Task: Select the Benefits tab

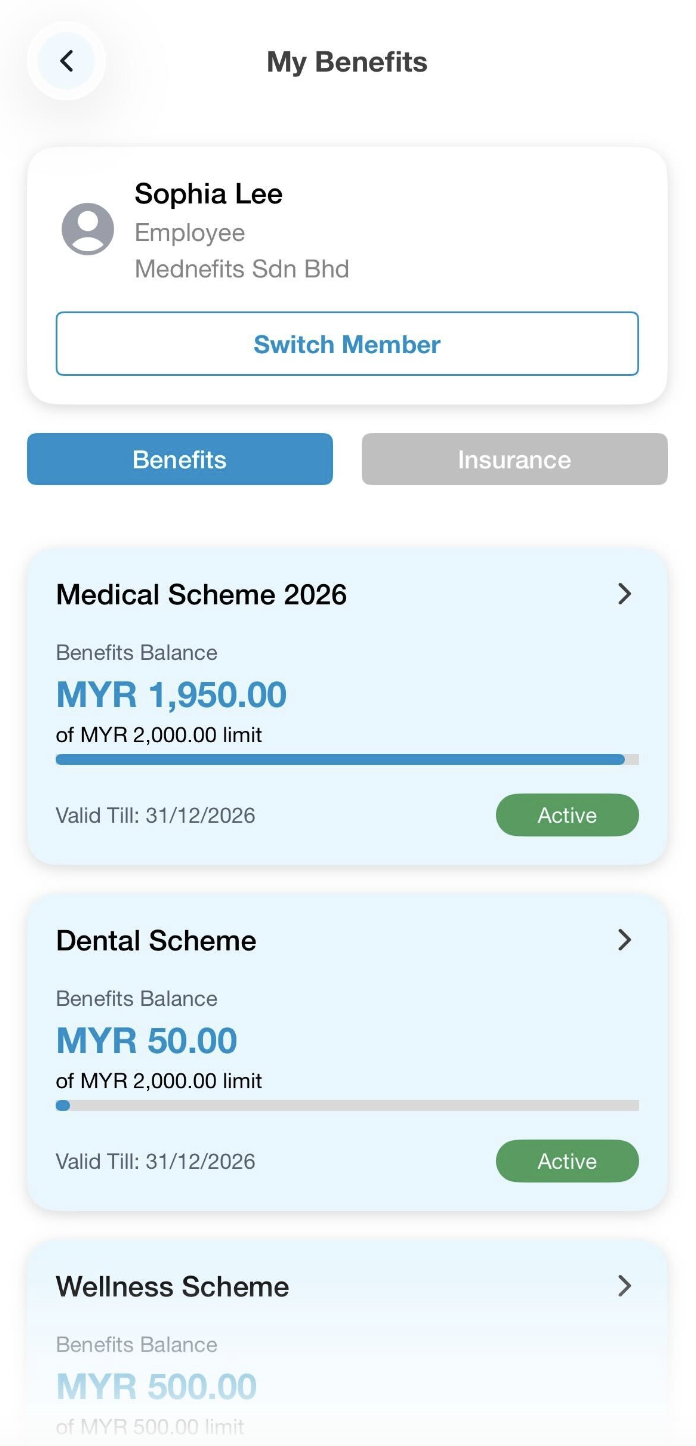Action: pyautogui.click(x=180, y=459)
